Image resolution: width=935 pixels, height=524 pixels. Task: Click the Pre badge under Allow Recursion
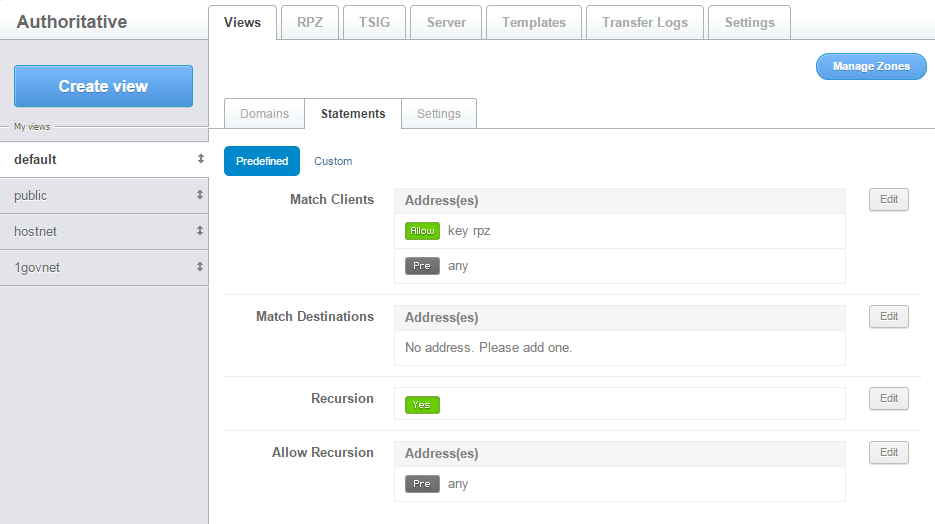point(422,484)
